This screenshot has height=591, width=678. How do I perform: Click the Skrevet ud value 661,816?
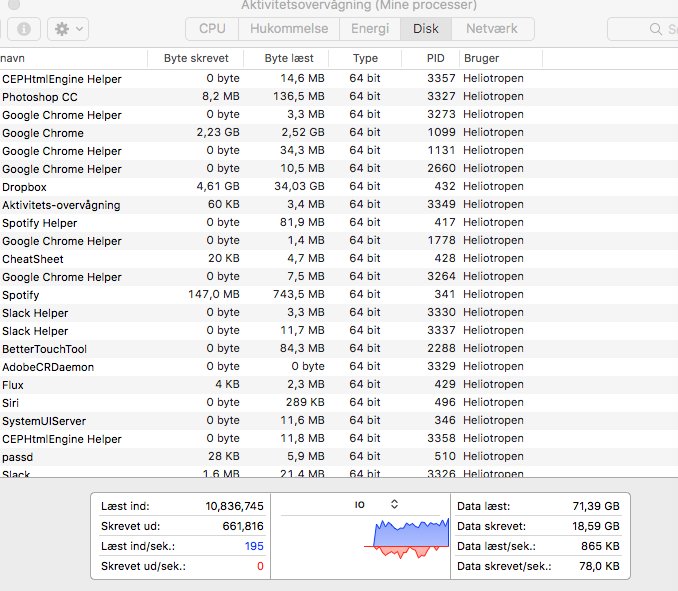coord(243,526)
